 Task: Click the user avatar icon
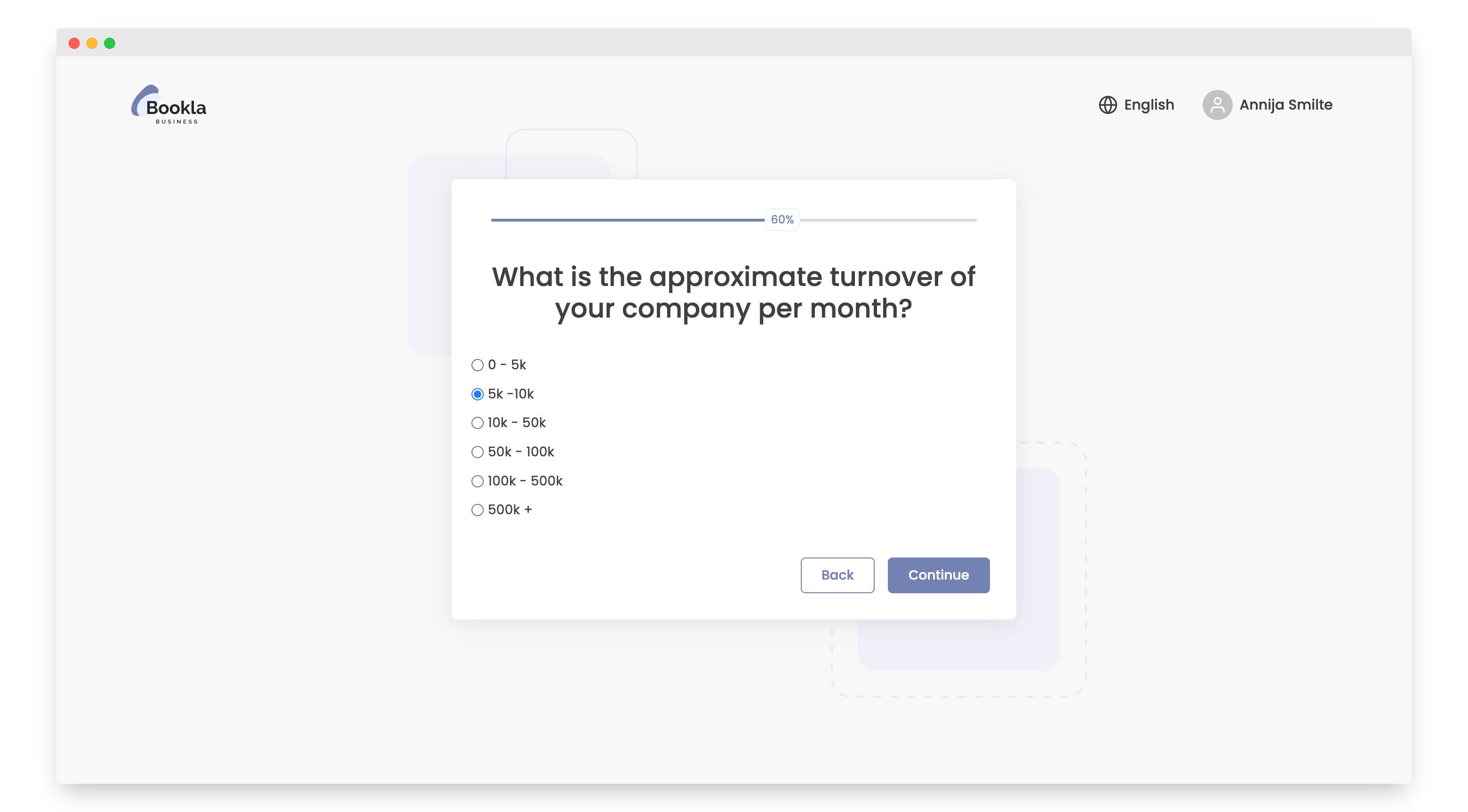1217,105
